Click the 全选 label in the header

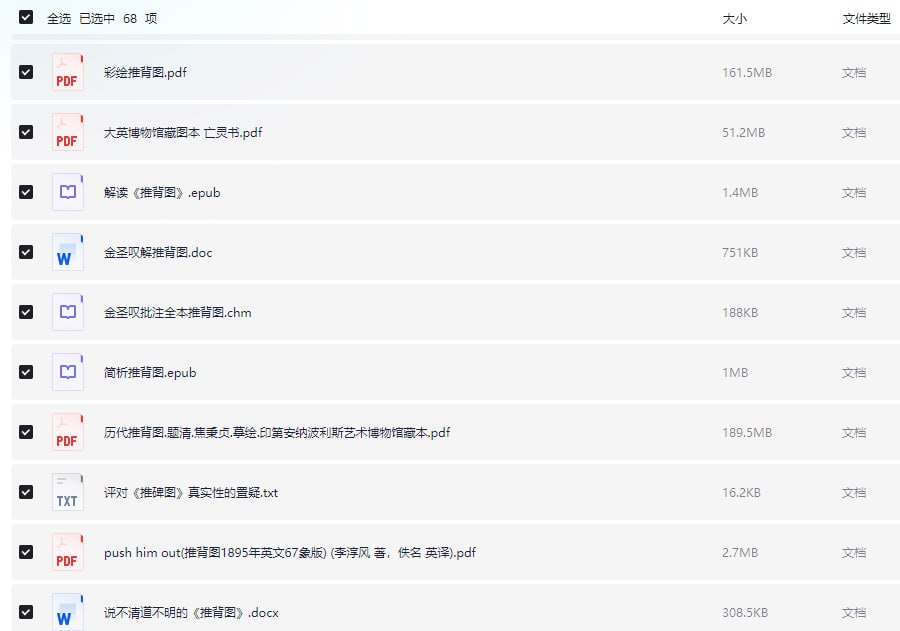[59, 19]
